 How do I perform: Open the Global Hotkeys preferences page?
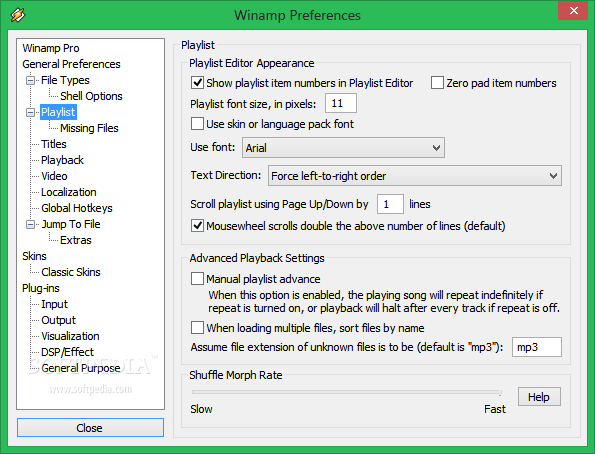[x=77, y=208]
